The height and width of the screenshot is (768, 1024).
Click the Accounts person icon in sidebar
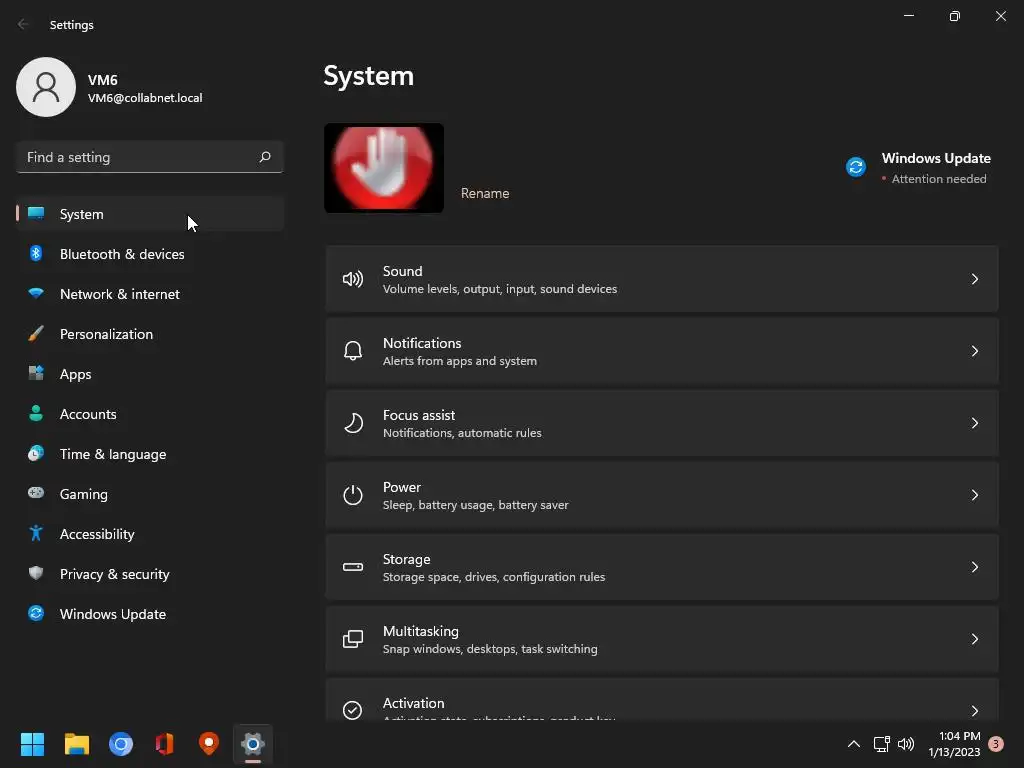tap(36, 413)
